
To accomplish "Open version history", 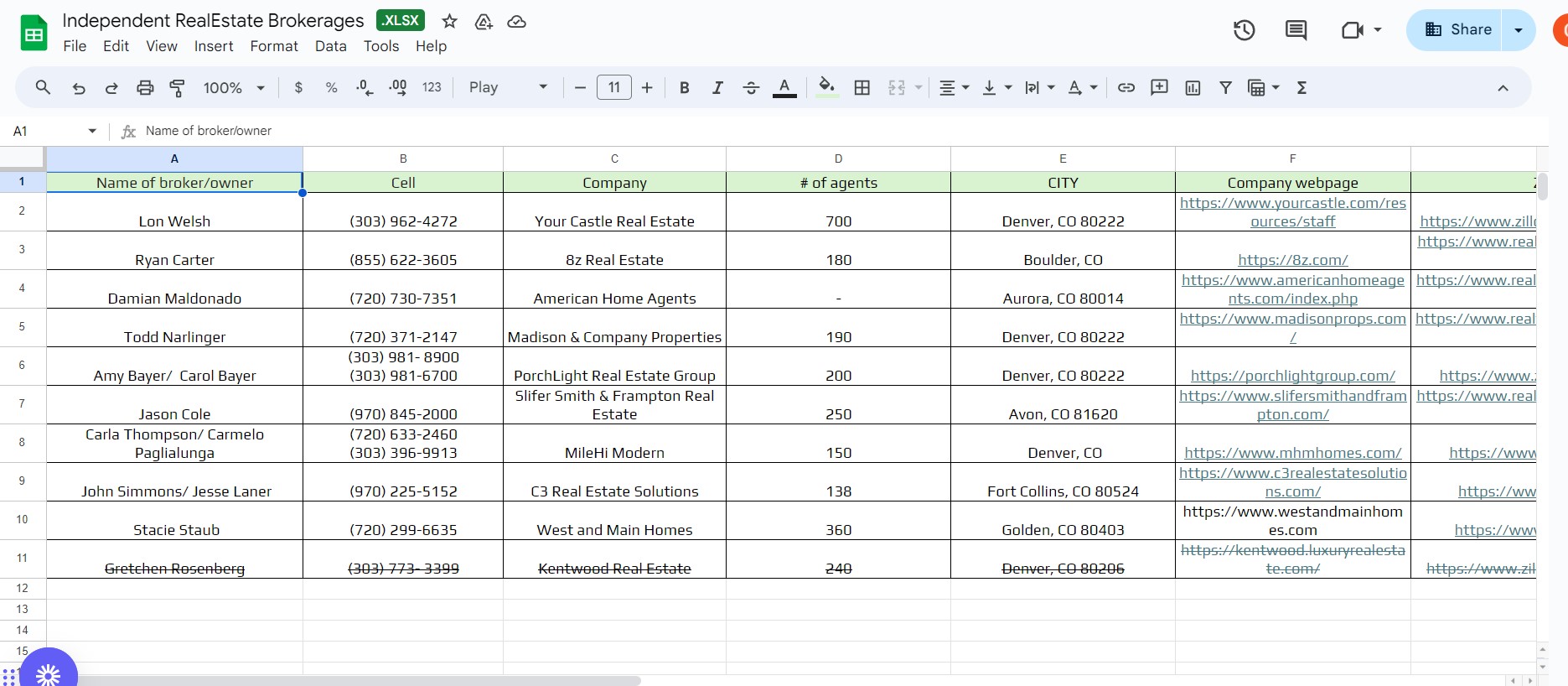I will [1244, 30].
